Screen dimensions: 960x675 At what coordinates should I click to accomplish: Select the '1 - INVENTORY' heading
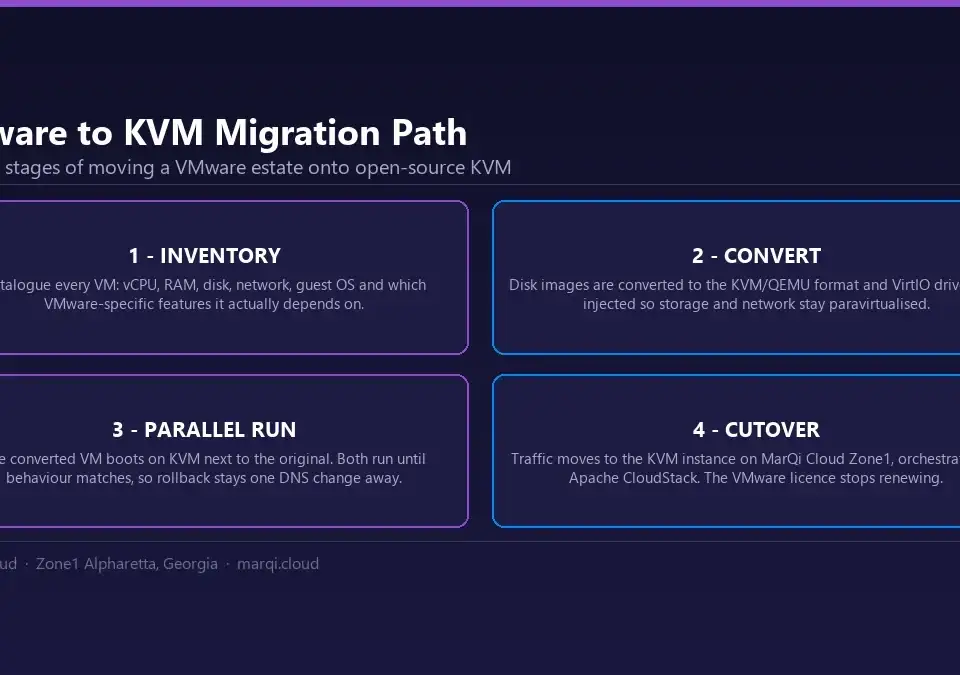click(x=204, y=255)
